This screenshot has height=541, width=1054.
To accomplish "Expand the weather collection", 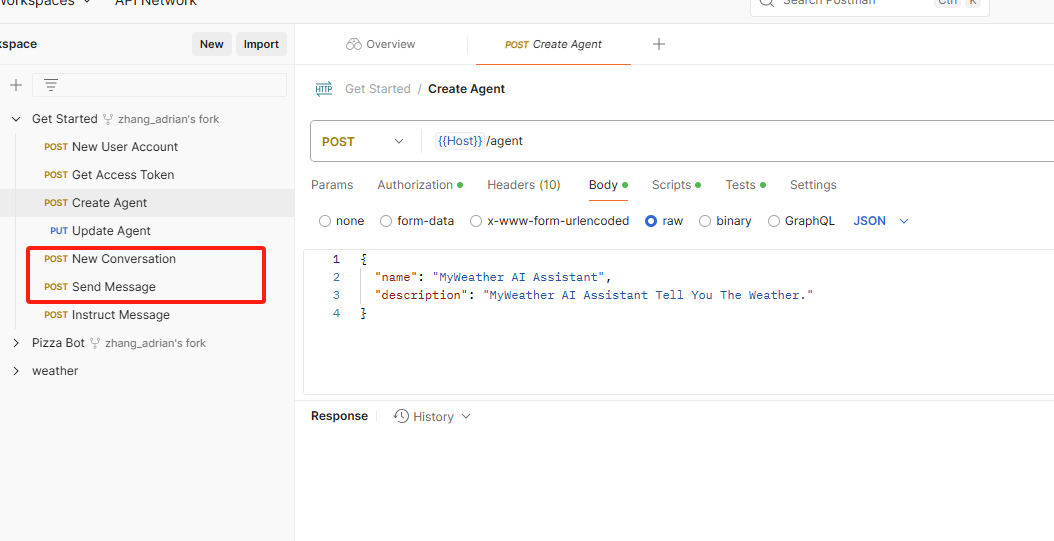I will (x=16, y=371).
